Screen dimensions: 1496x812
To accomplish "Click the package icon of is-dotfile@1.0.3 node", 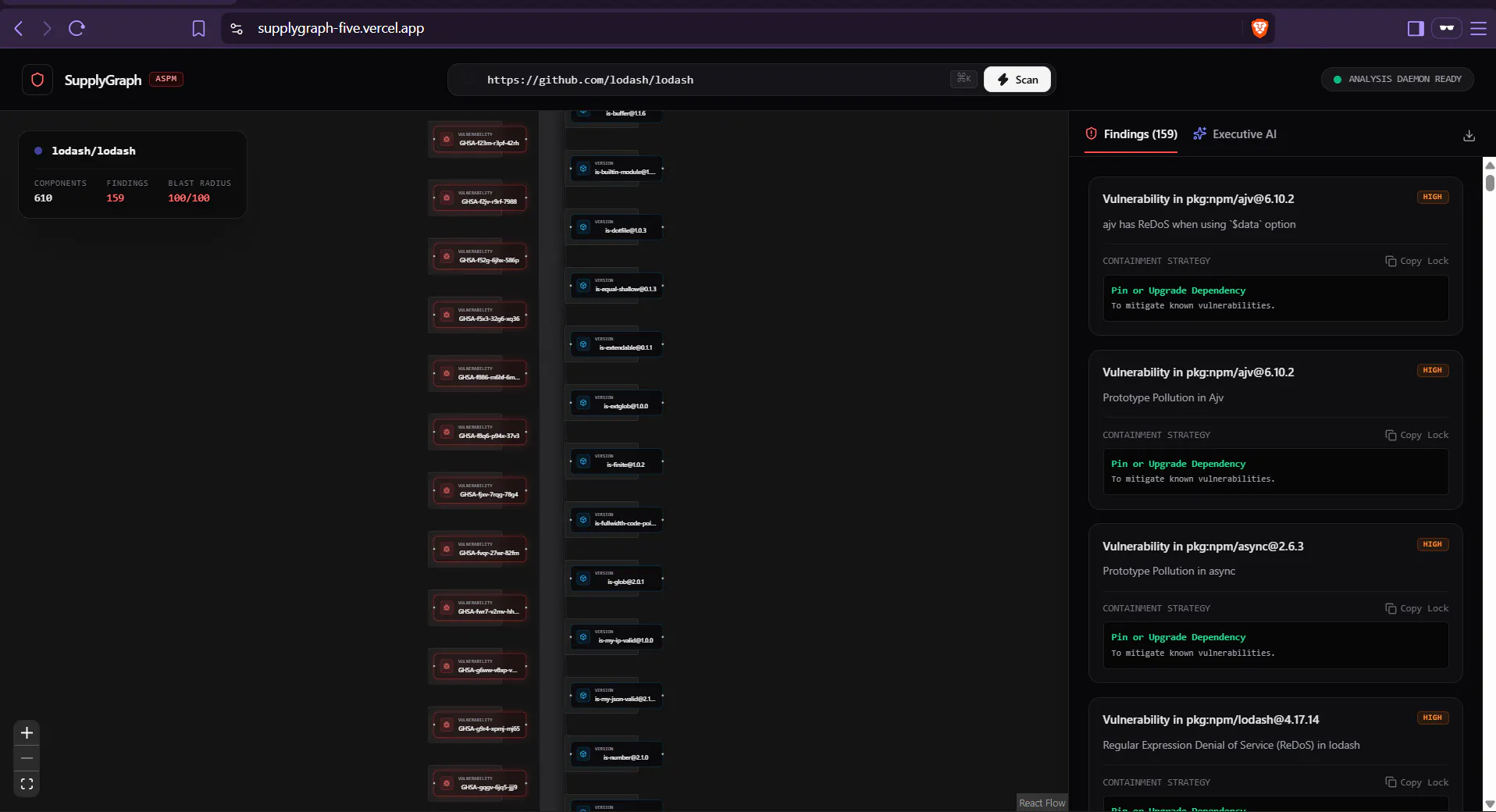I will click(583, 227).
